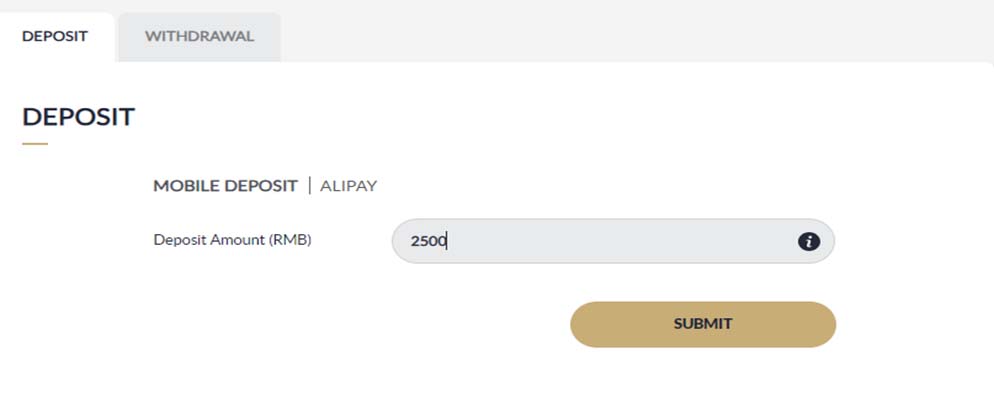Image resolution: width=994 pixels, height=396 pixels.
Task: Open the withdrawal form tab
Action: click(199, 37)
